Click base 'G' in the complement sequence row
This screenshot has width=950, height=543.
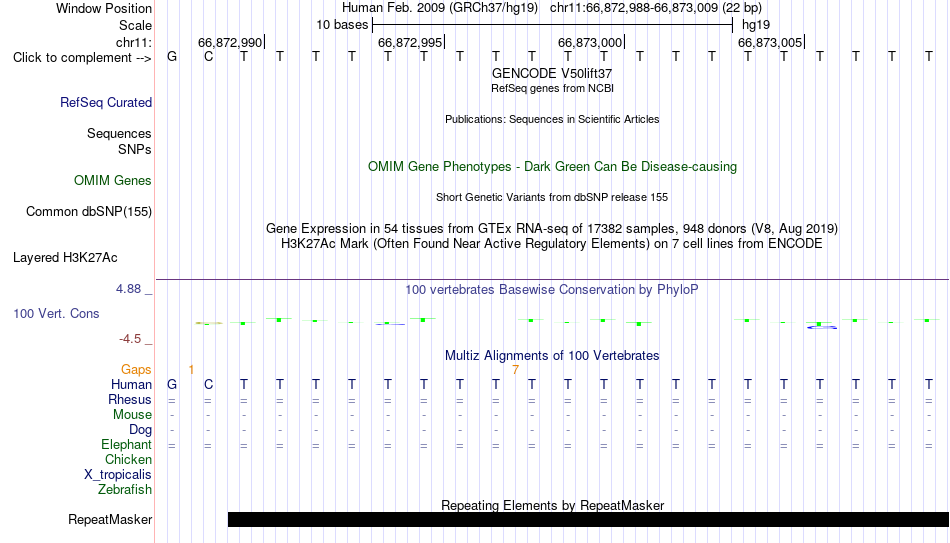pos(172,57)
